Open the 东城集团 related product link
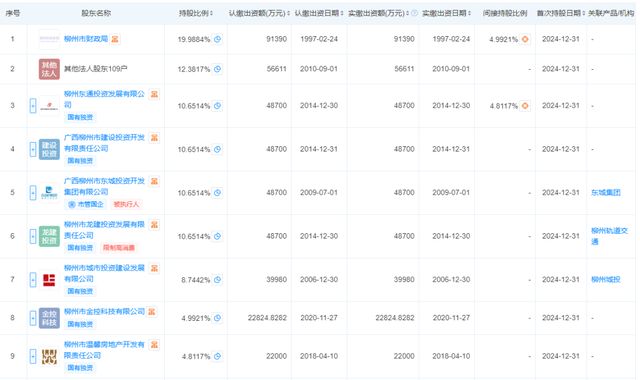 point(606,193)
